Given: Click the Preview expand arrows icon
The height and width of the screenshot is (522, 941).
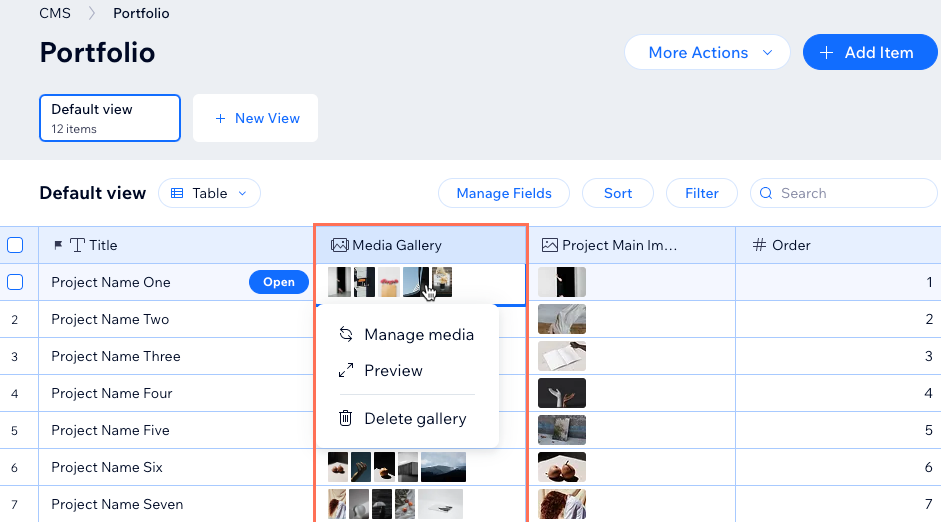Looking at the screenshot, I should click(x=346, y=370).
